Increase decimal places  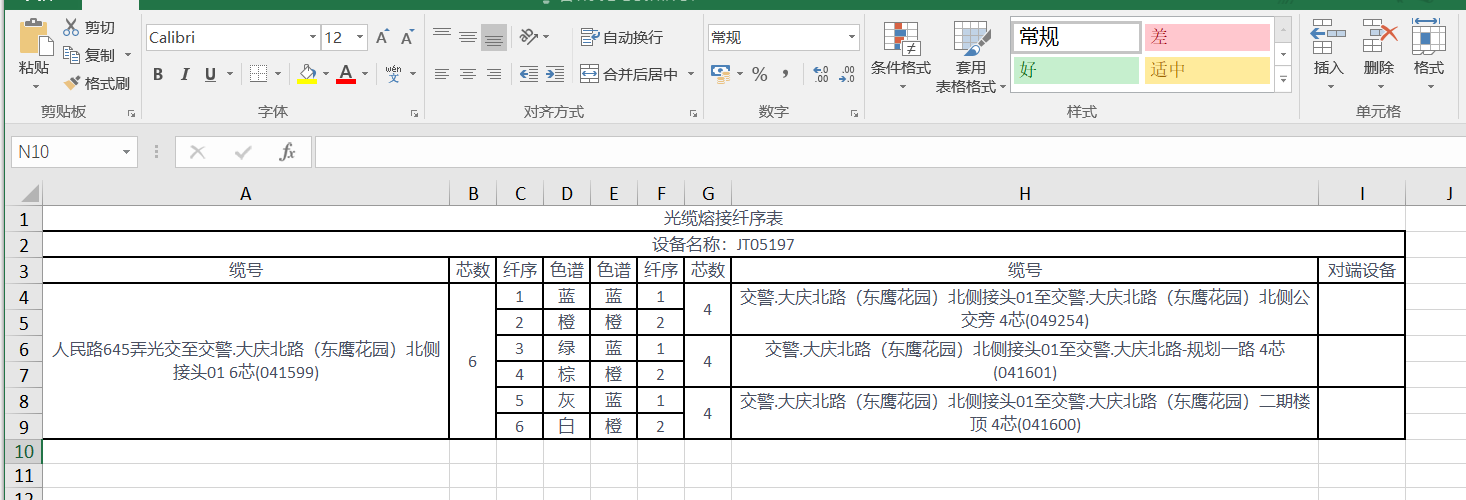(x=821, y=74)
